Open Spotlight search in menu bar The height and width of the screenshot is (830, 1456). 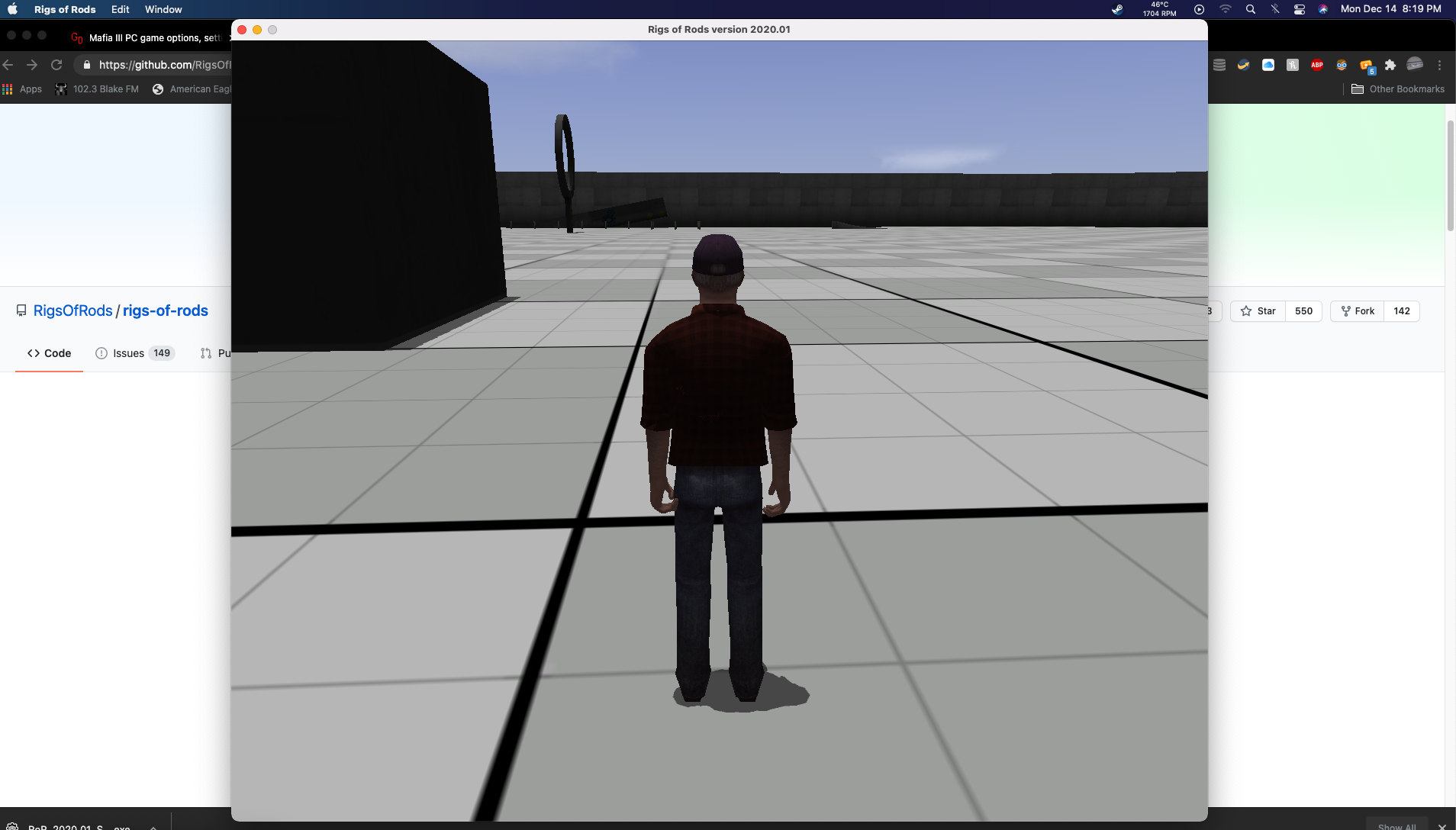(x=1250, y=9)
